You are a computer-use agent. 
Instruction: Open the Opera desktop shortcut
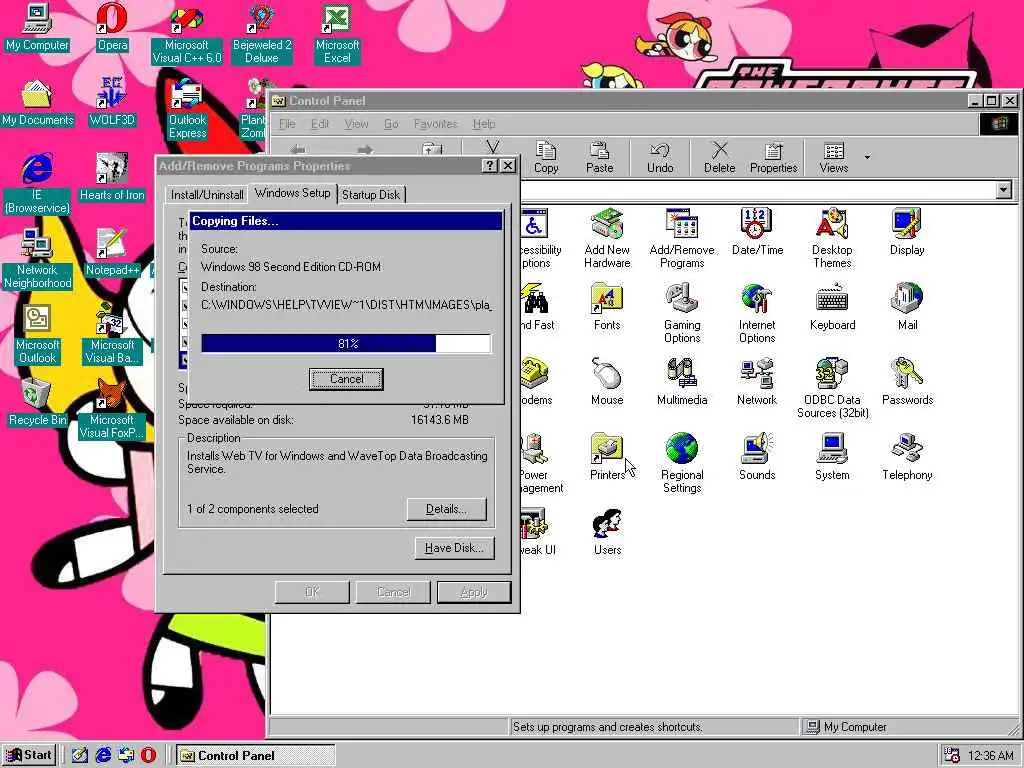pos(112,27)
